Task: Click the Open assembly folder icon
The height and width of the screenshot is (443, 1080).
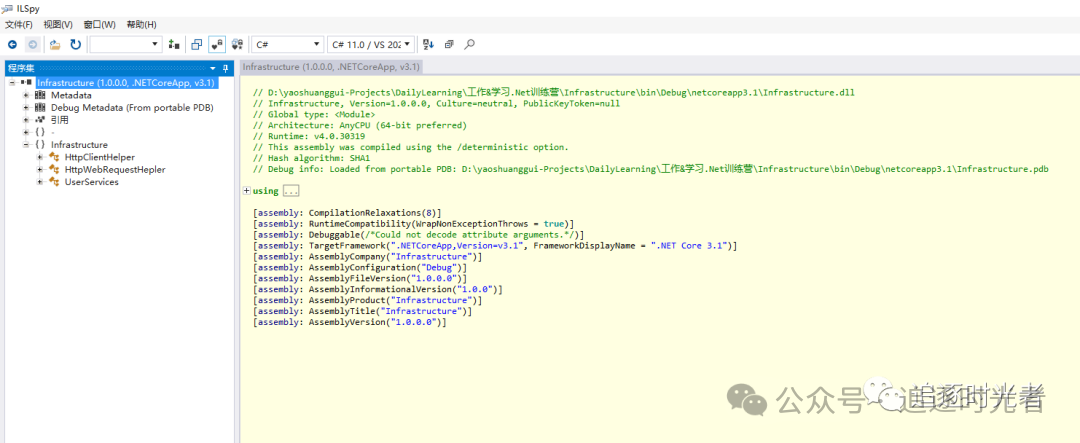Action: coord(54,44)
